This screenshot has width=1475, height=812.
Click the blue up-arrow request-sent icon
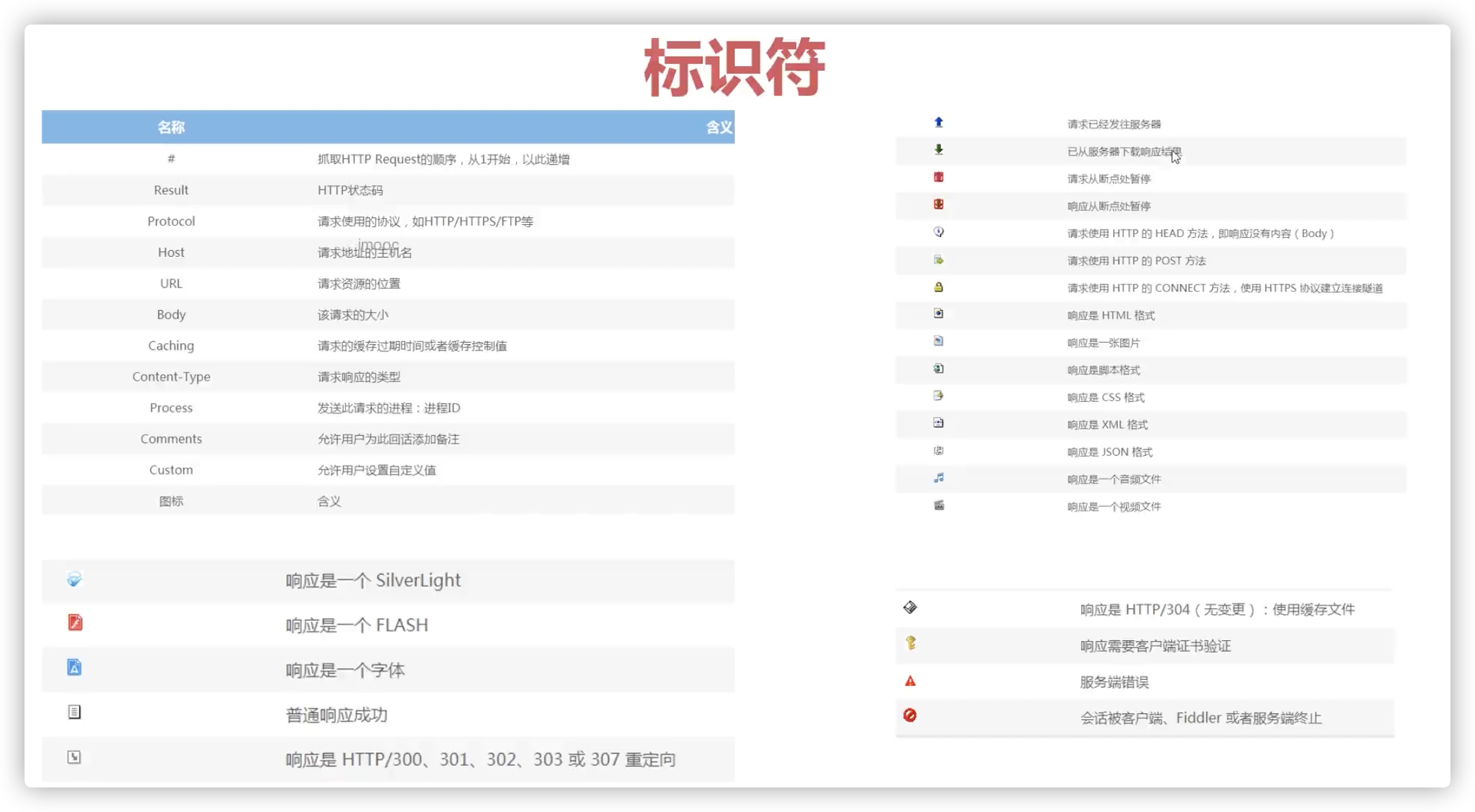pos(939,123)
